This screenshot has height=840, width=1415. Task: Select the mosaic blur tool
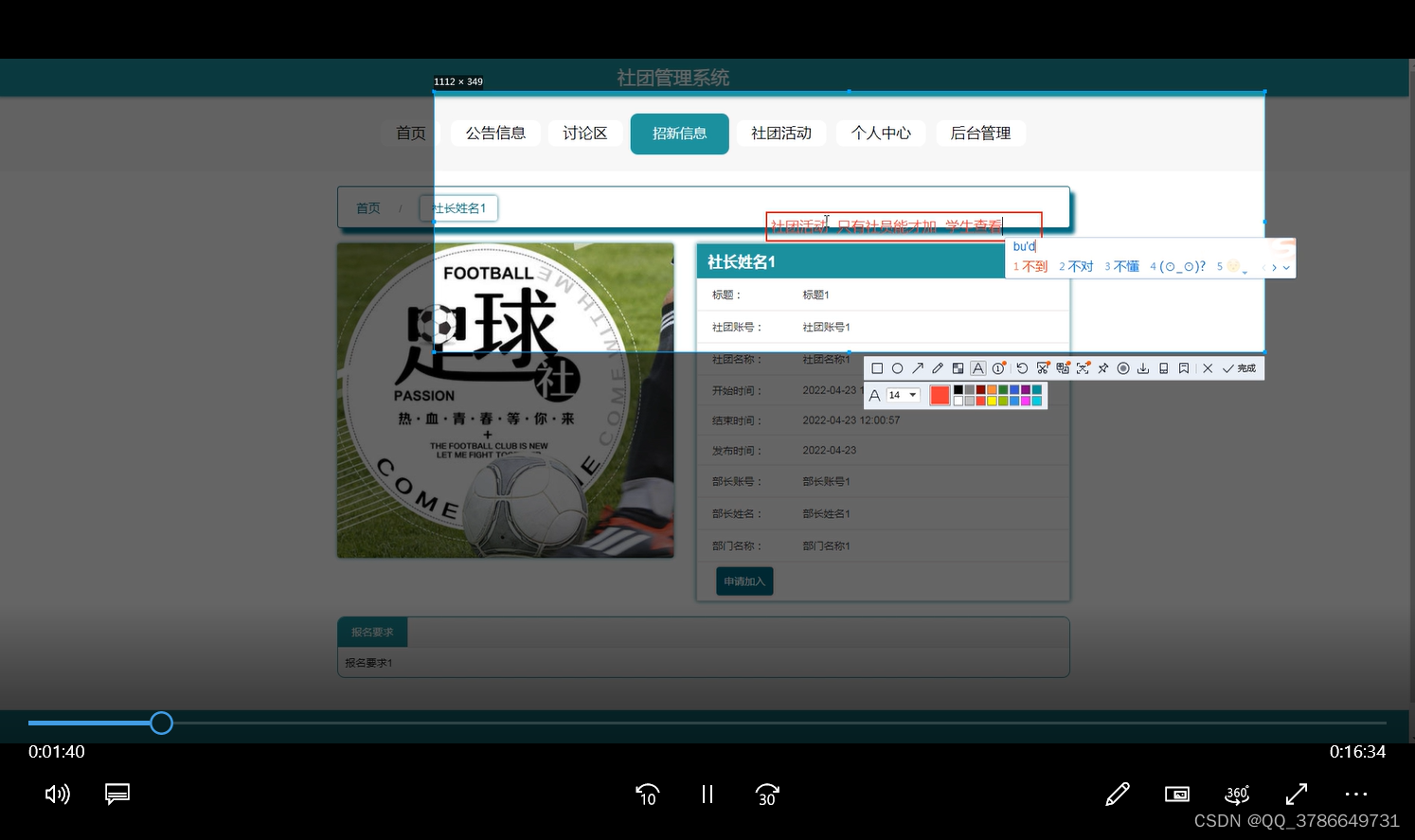[958, 368]
